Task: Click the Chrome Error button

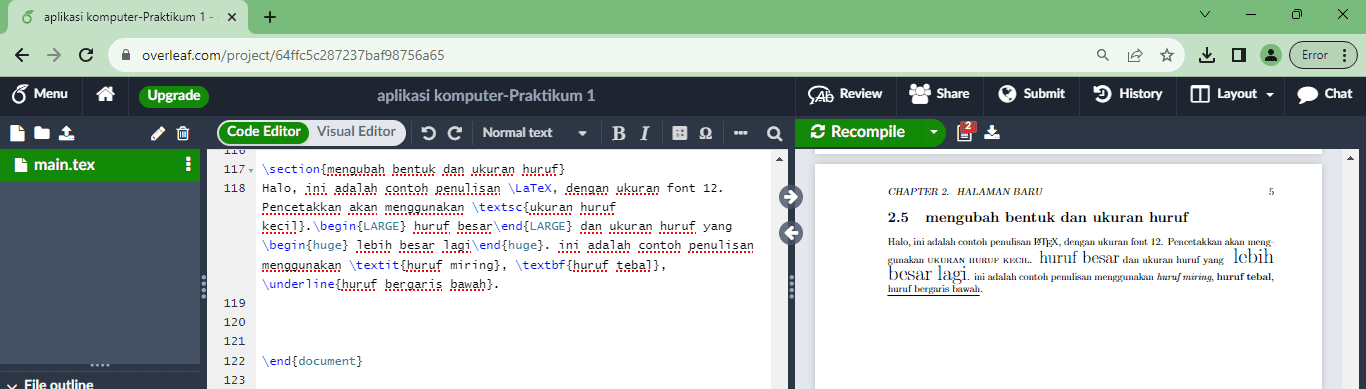Action: tap(1322, 55)
